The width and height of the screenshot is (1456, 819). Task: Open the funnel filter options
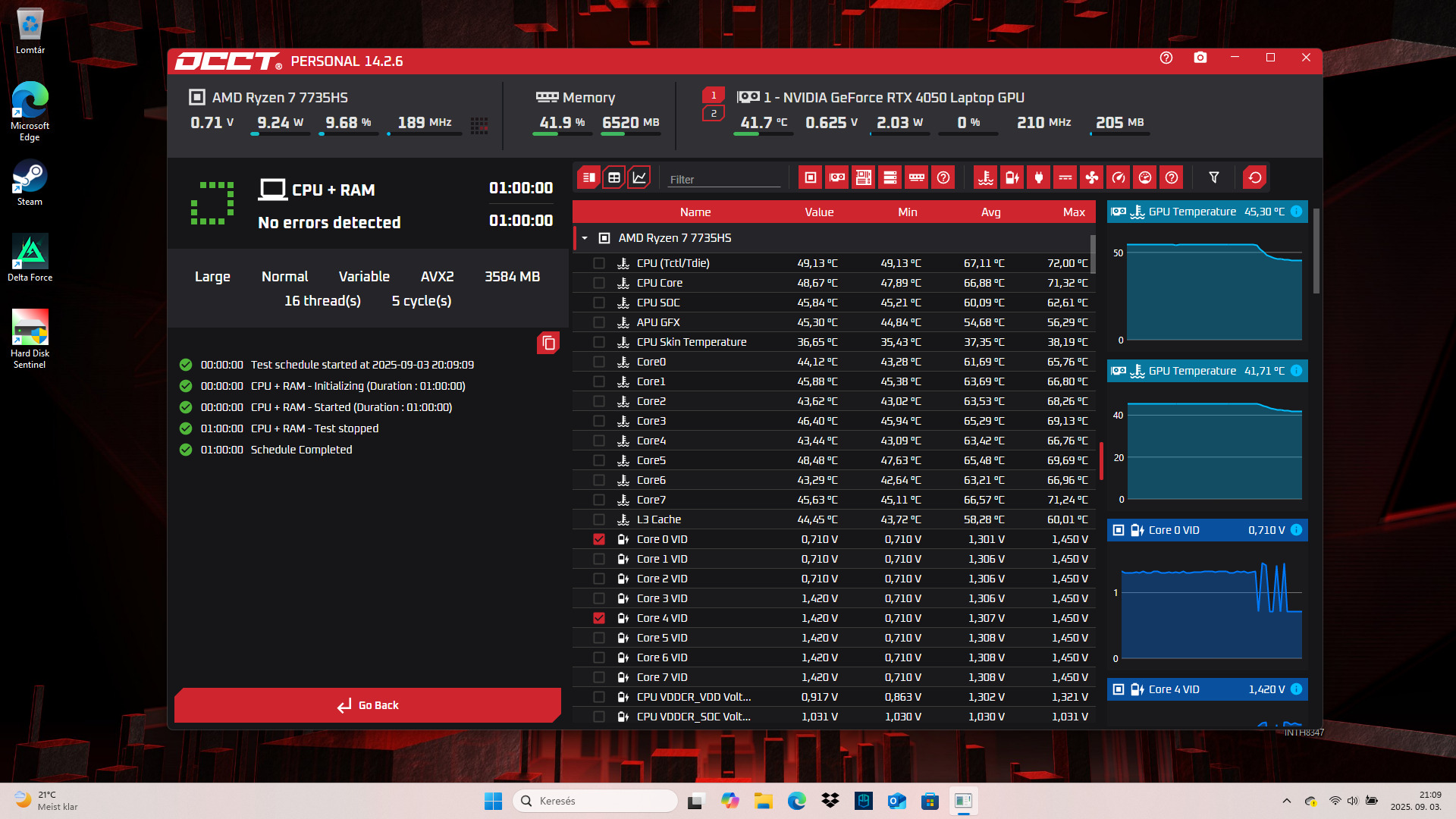pos(1213,177)
